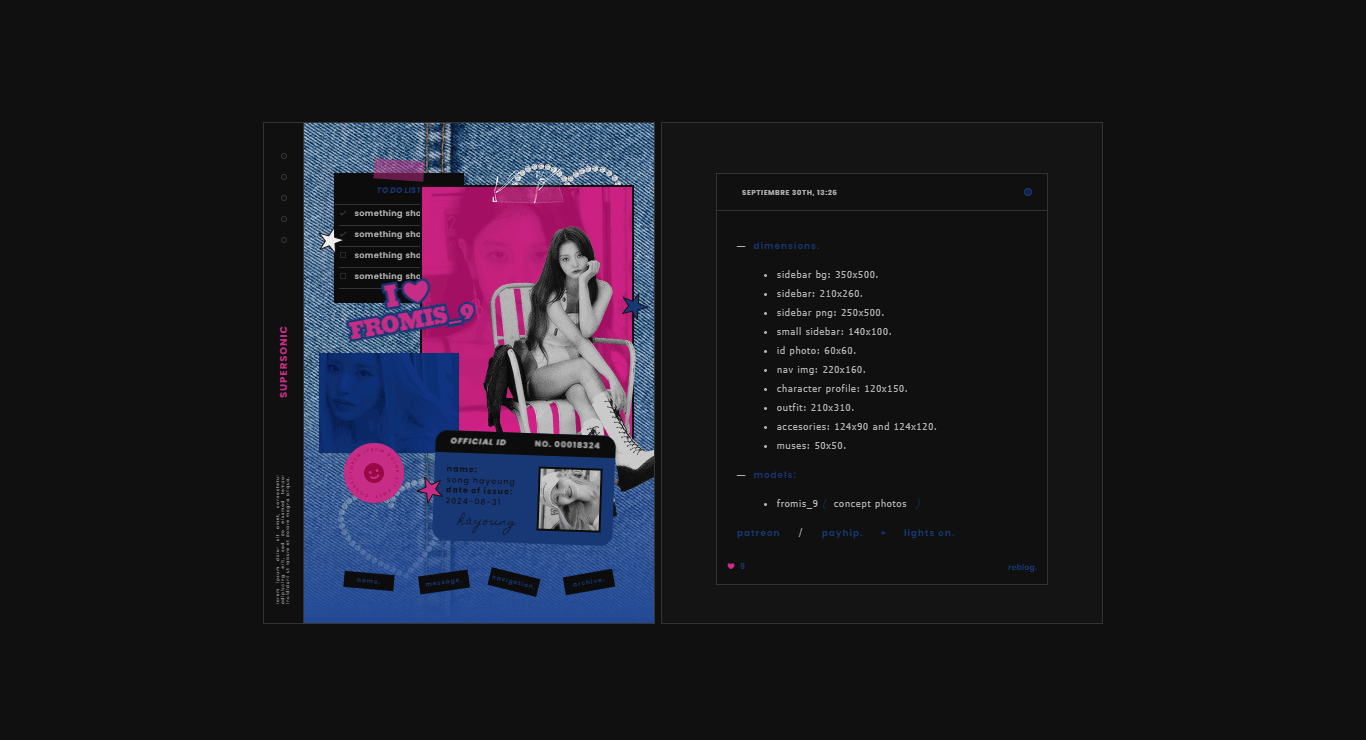The height and width of the screenshot is (740, 1366).
Task: Open the 'archive.' navigation link
Action: pos(589,582)
